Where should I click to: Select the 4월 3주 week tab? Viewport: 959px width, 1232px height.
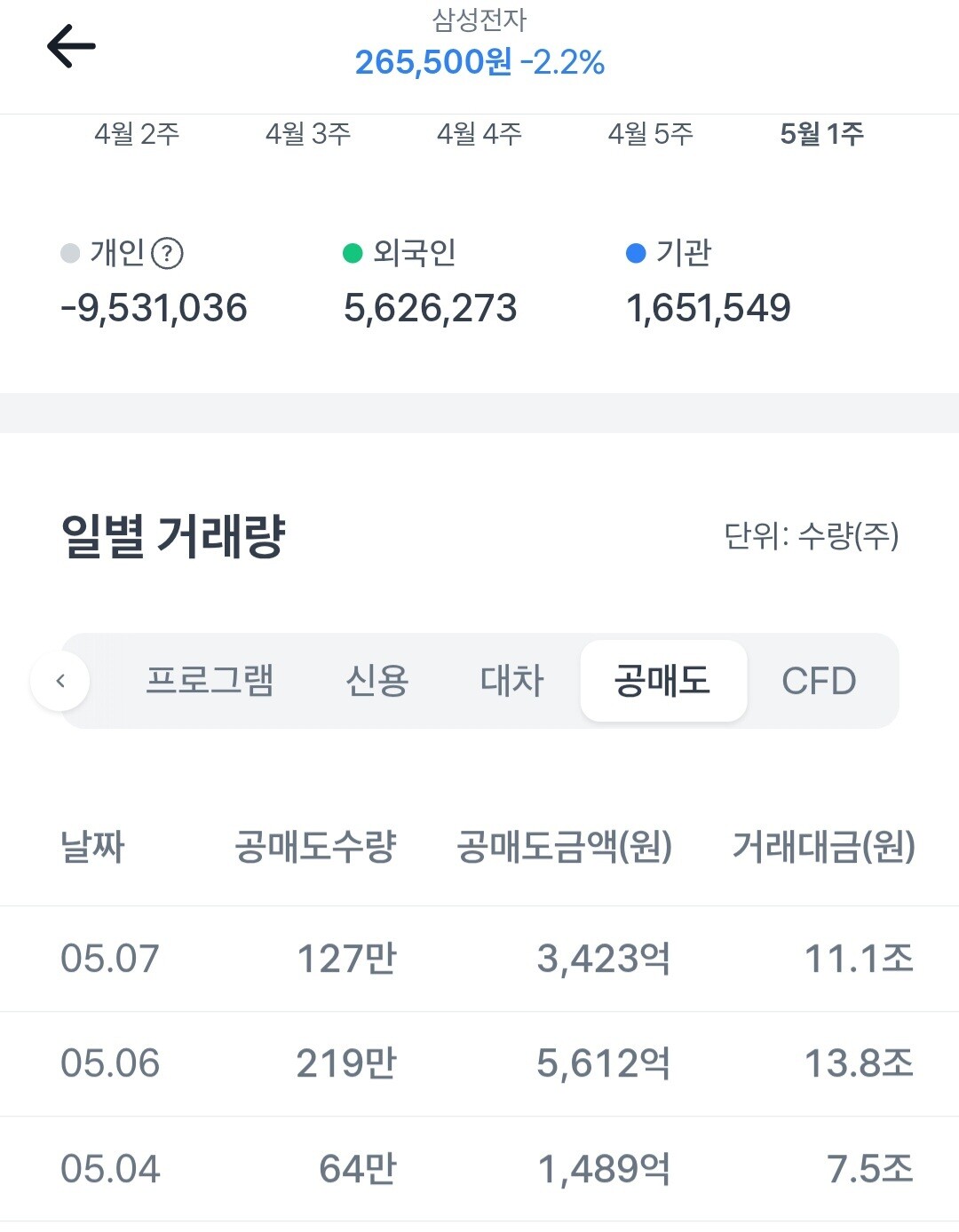click(x=308, y=134)
